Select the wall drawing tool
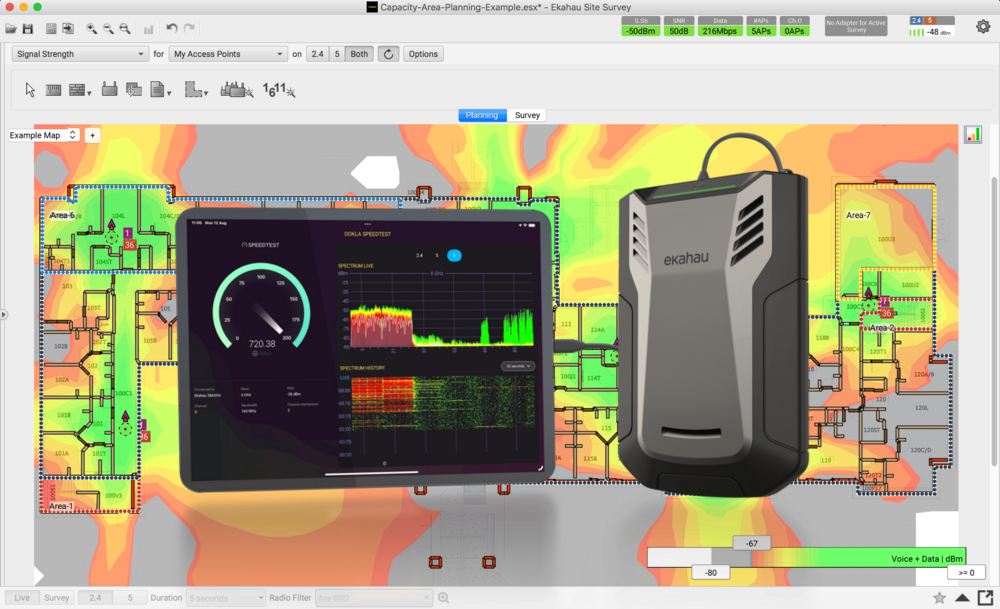Image resolution: width=1000 pixels, height=609 pixels. (x=78, y=90)
